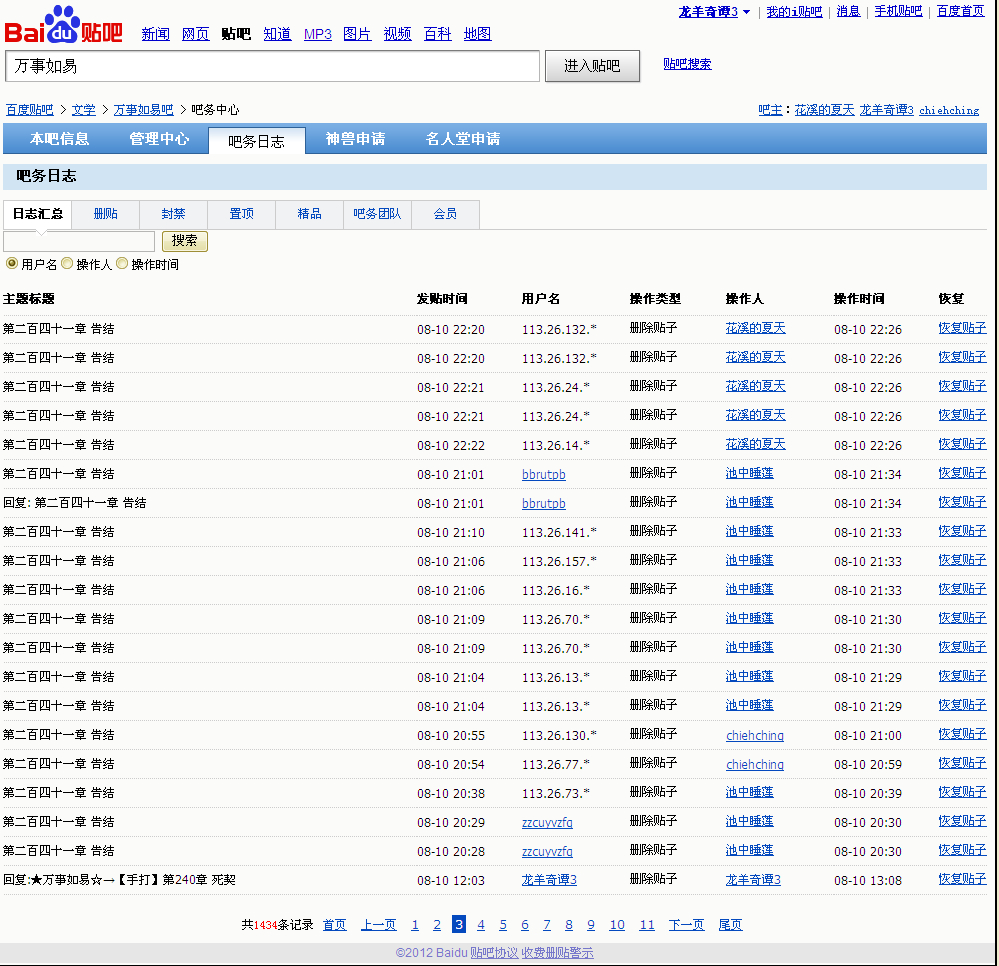Screen dimensions: 999x966
Task: Click the IP 113.26.141.* cell
Action: coord(559,533)
